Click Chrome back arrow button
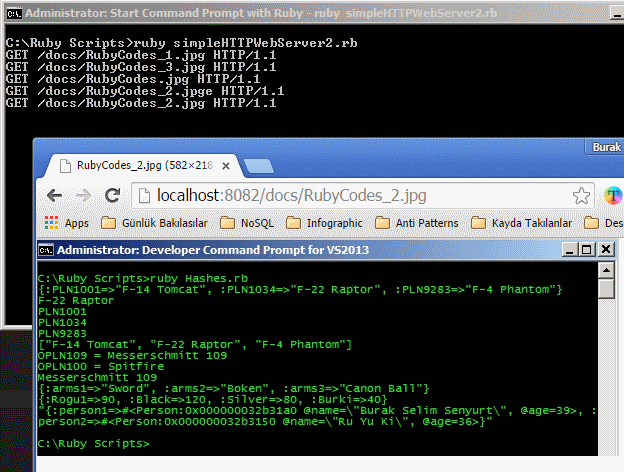Viewport: 624px width, 472px height. [x=55, y=195]
